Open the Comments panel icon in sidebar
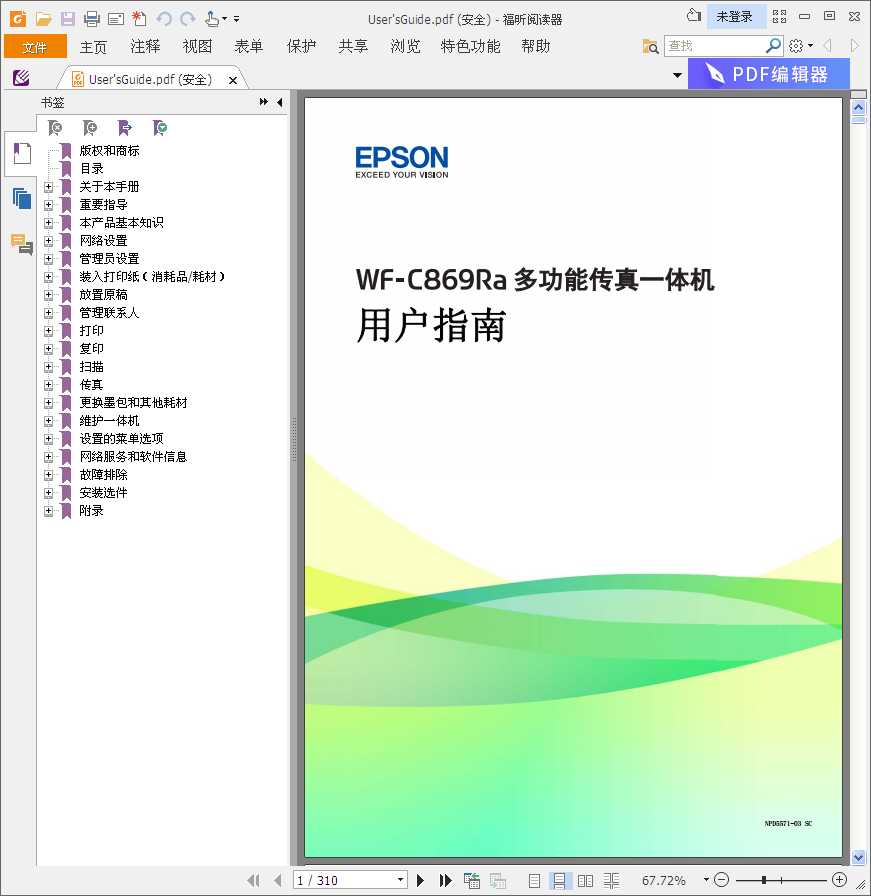Screen dimensions: 871x896 point(22,244)
